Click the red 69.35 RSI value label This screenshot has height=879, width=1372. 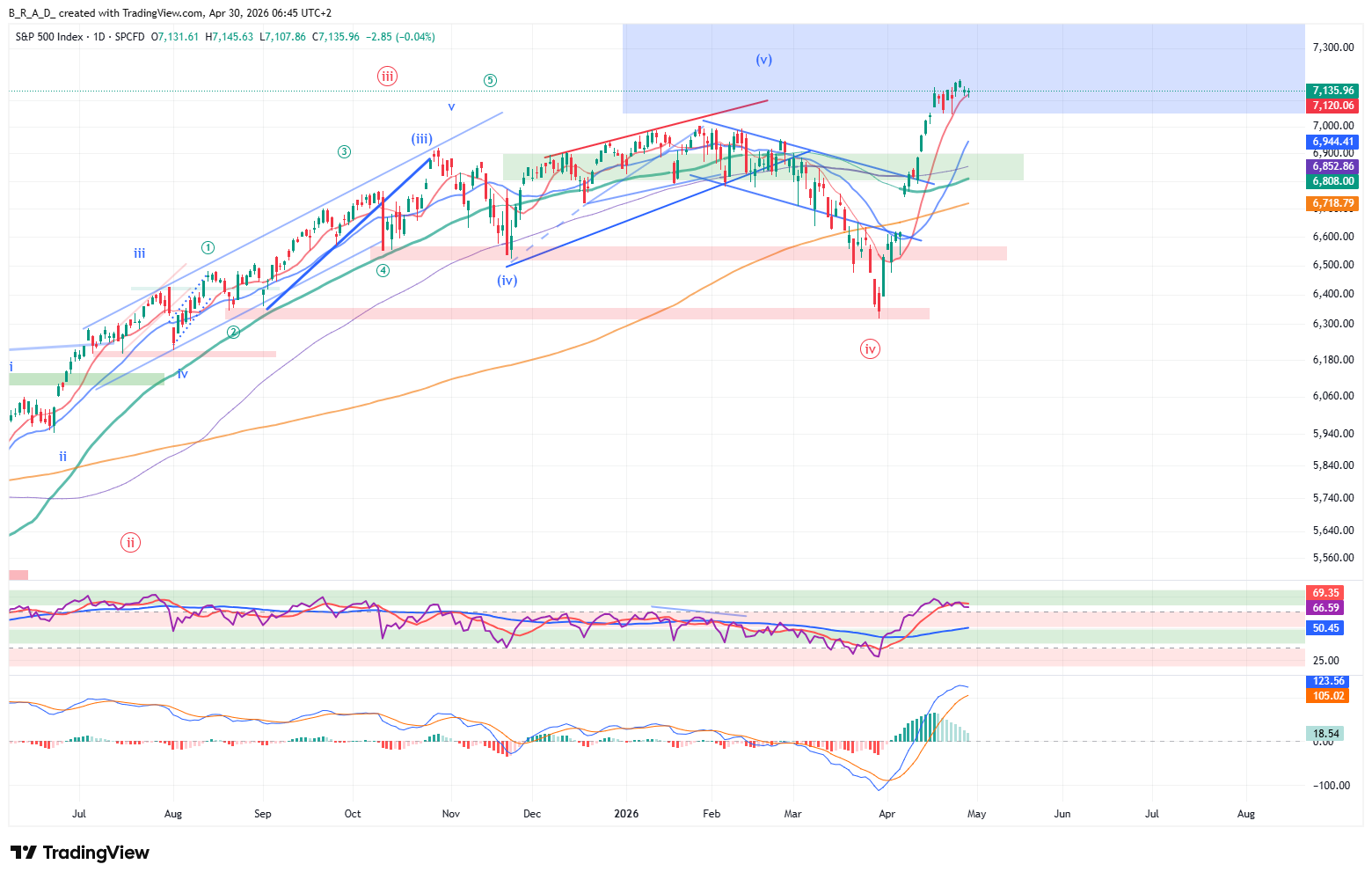pyautogui.click(x=1326, y=593)
